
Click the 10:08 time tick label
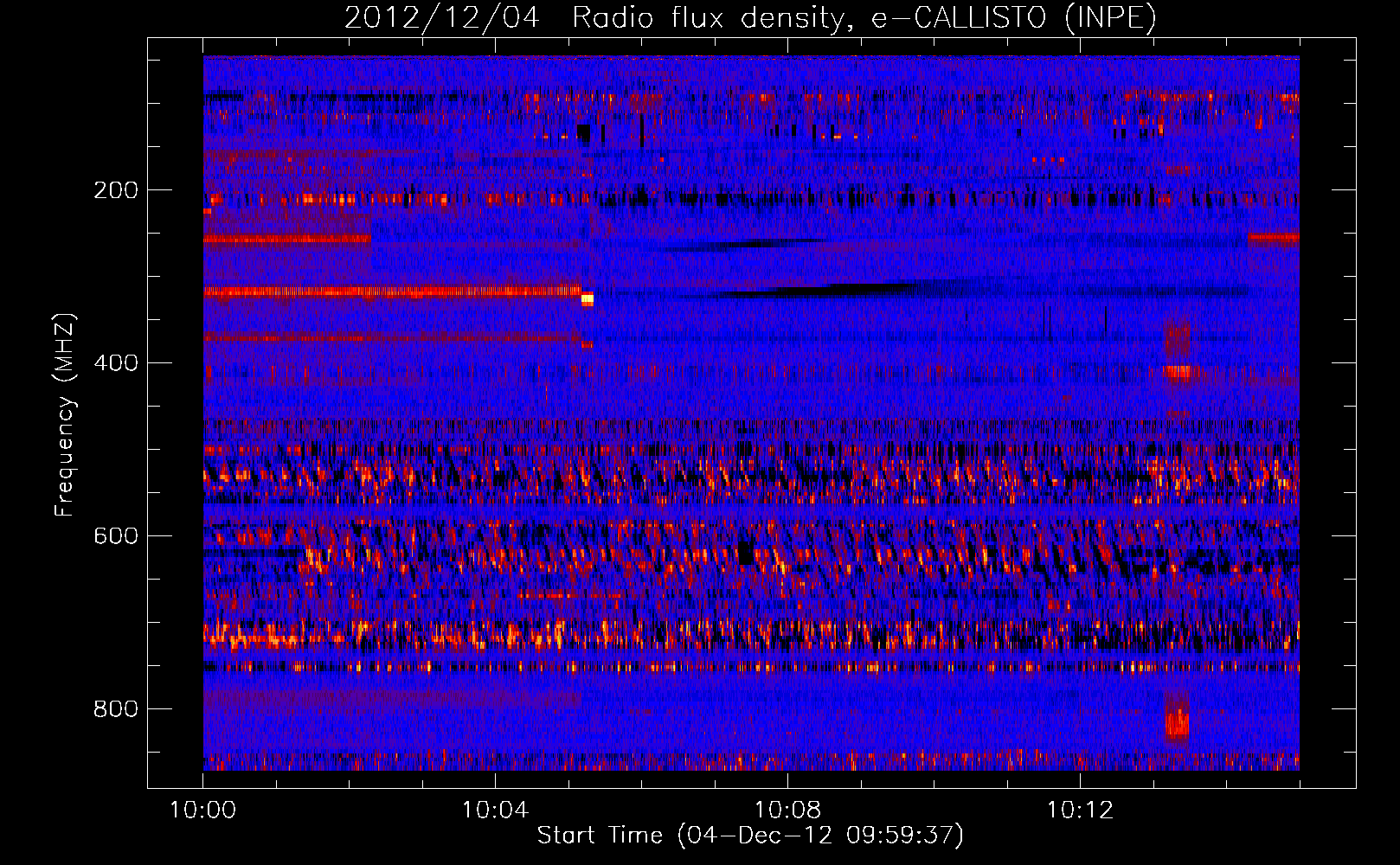[x=787, y=811]
